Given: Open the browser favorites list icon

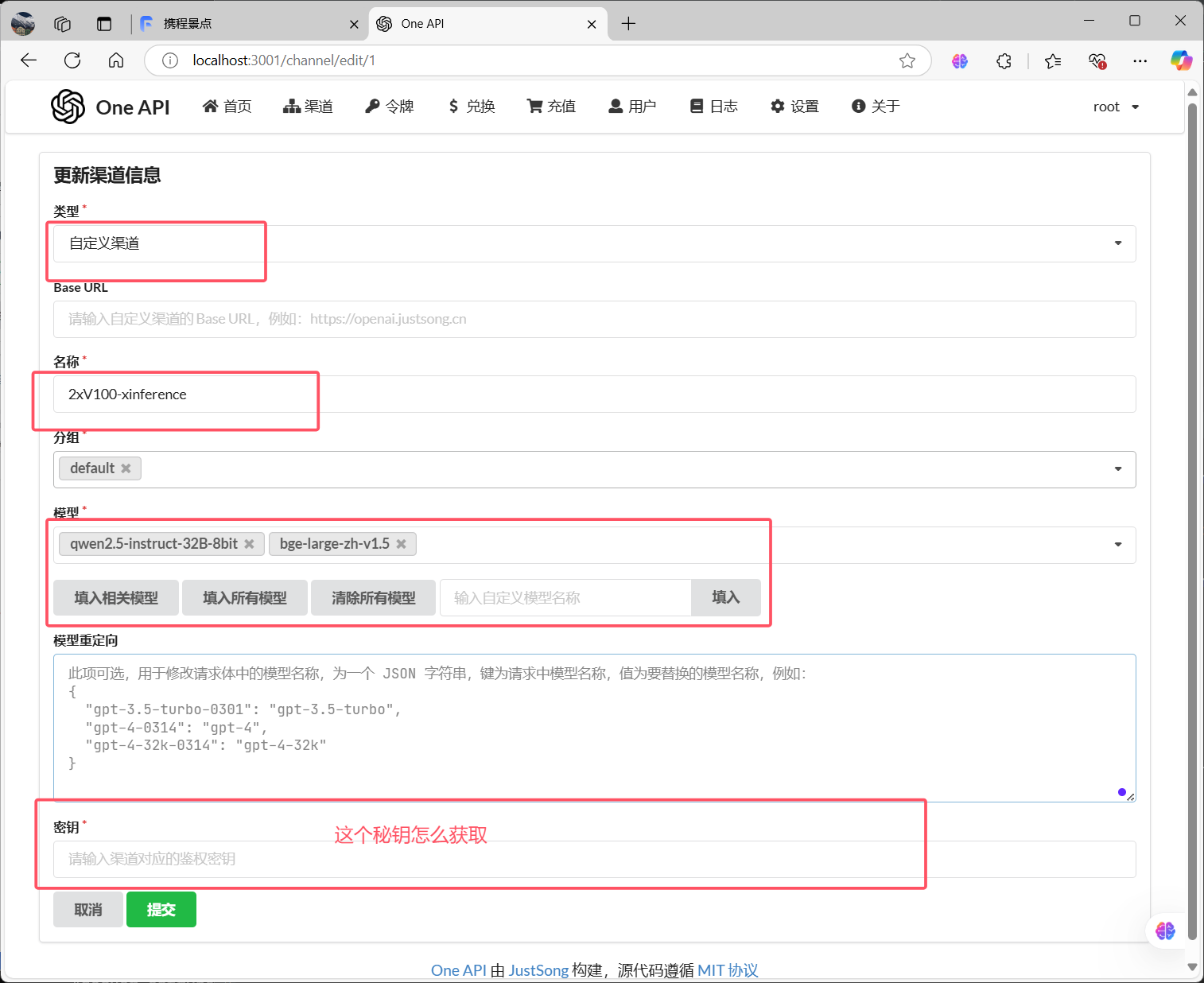Looking at the screenshot, I should (x=1053, y=60).
